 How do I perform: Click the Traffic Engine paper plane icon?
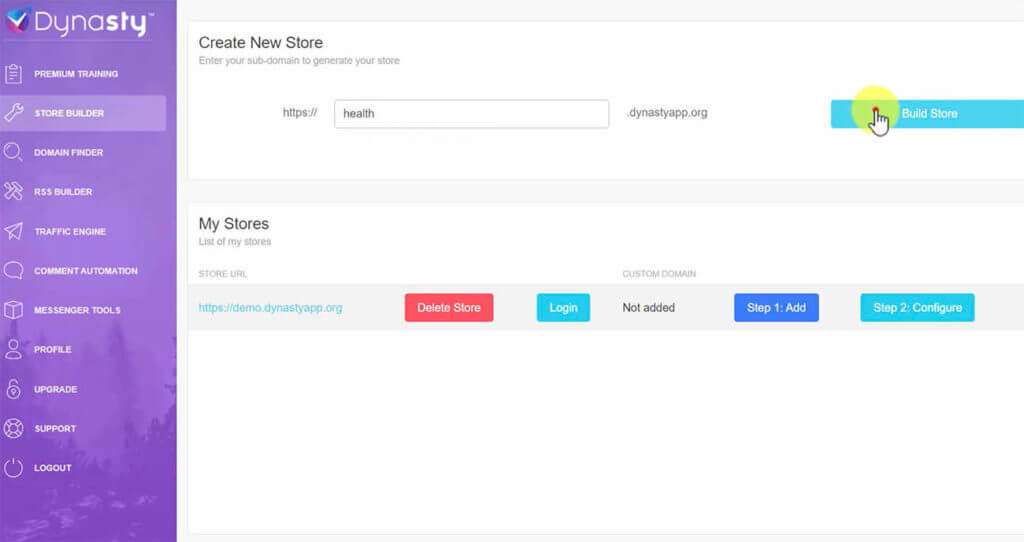point(13,231)
